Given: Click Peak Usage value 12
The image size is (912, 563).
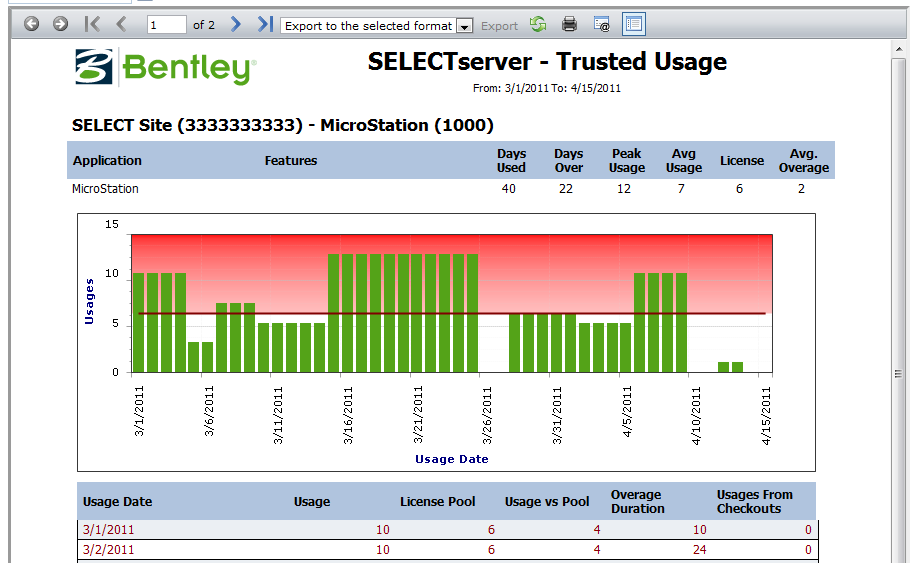Looking at the screenshot, I should 624,188.
